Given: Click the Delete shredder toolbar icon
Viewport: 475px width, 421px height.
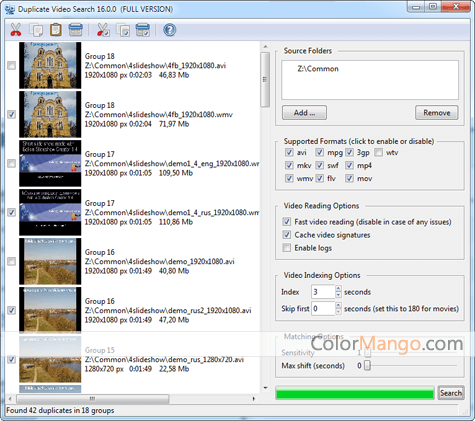Looking at the screenshot, I should click(76, 30).
